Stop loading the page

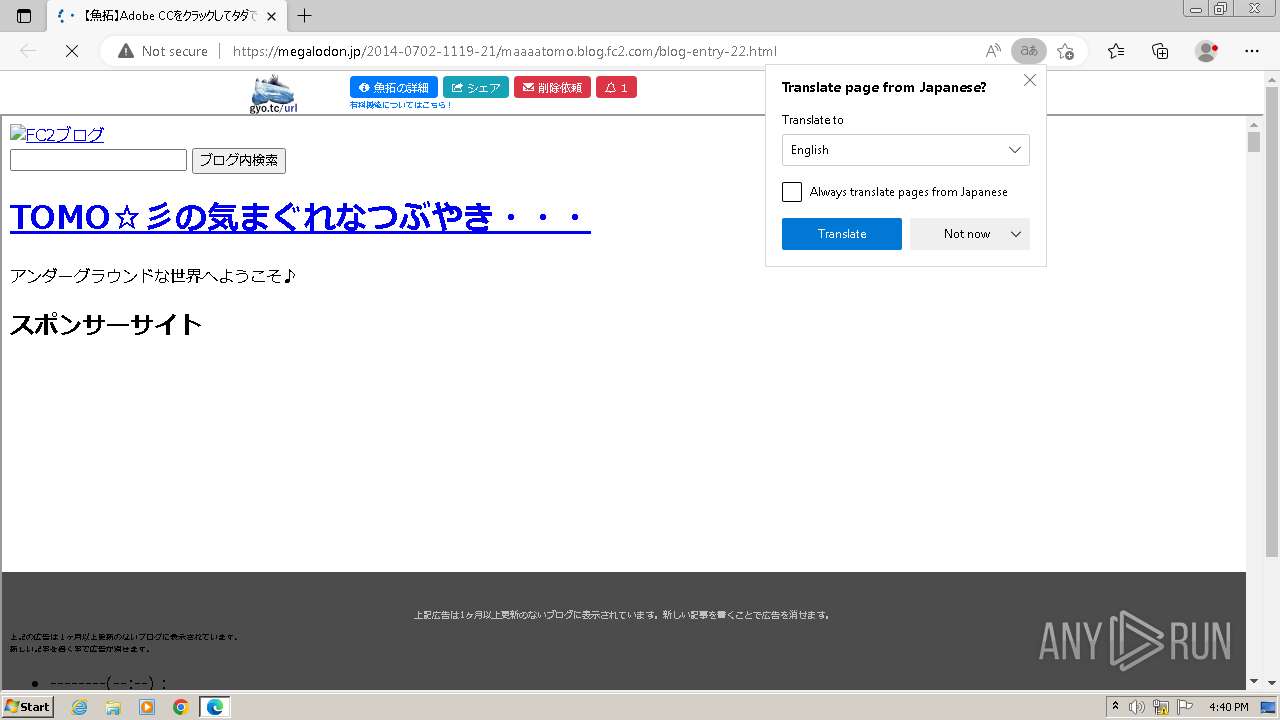tap(71, 51)
